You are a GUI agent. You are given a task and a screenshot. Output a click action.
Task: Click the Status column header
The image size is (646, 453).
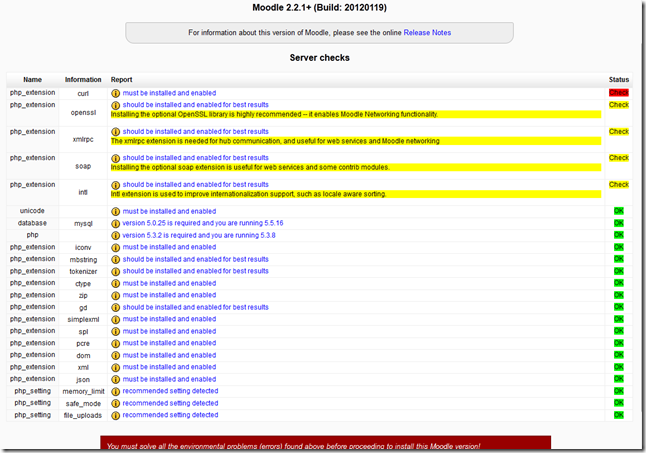[618, 79]
